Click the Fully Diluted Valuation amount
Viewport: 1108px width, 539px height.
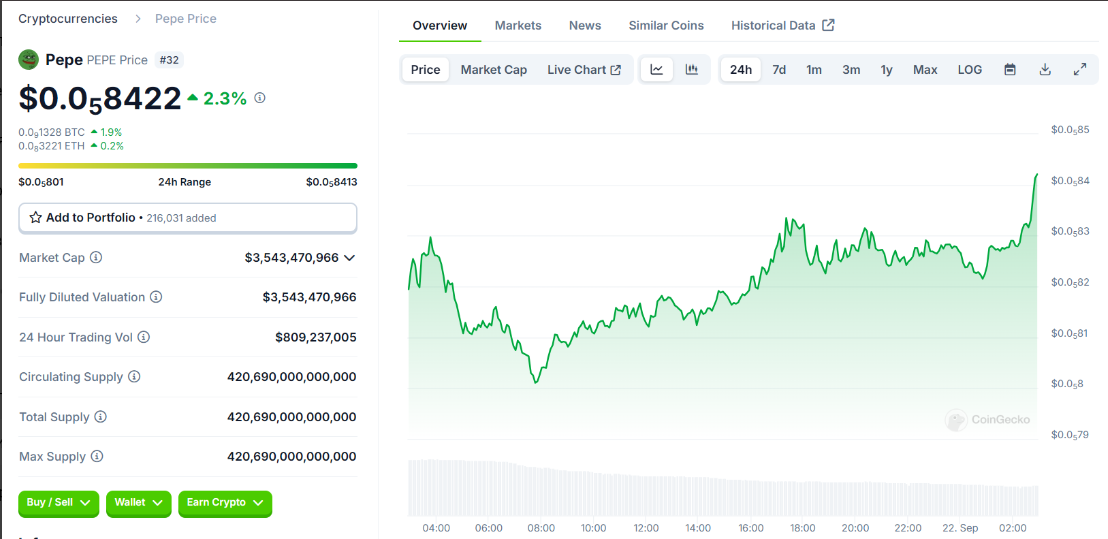pyautogui.click(x=310, y=297)
